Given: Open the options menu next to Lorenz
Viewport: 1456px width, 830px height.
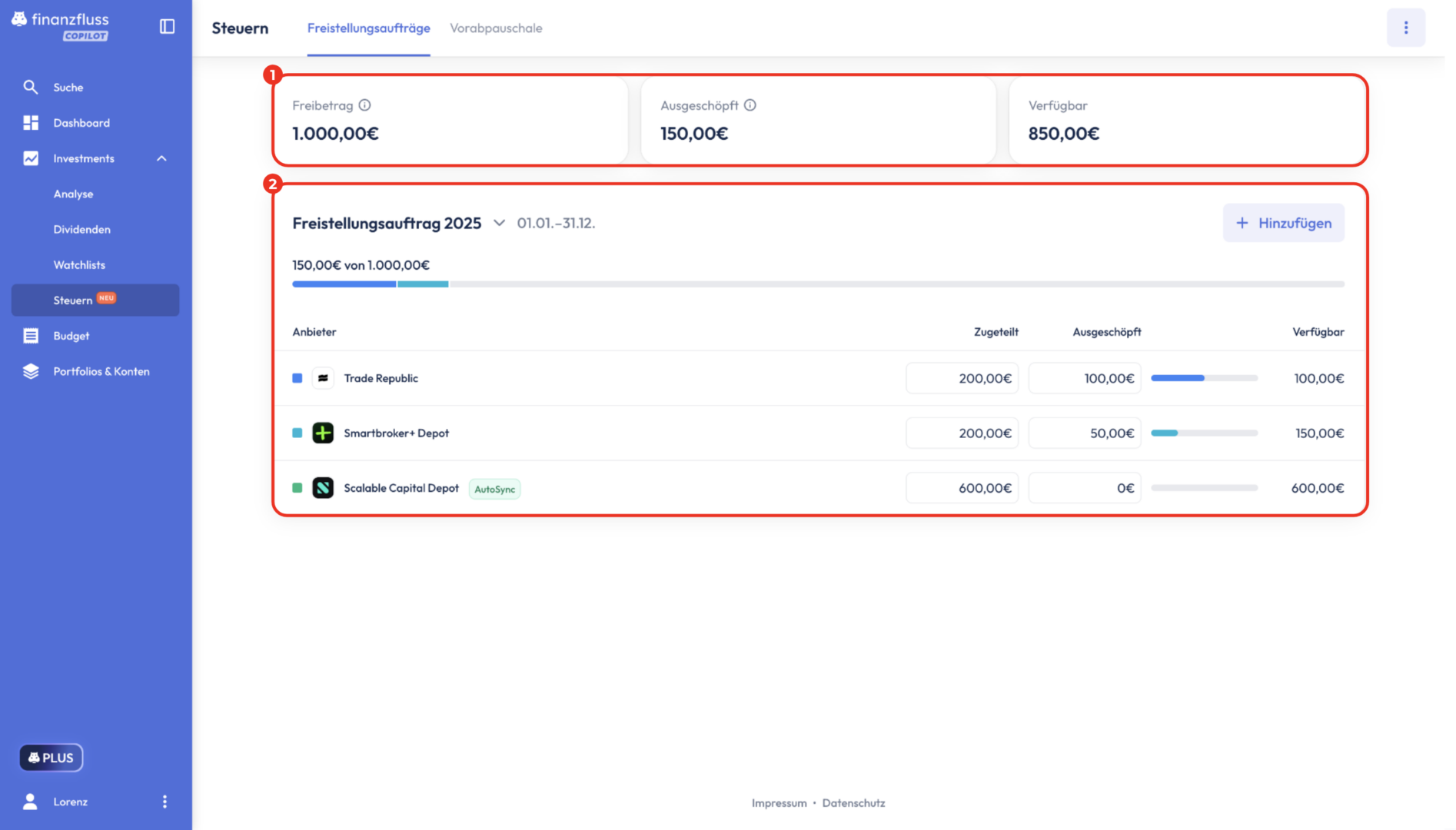Looking at the screenshot, I should tap(165, 802).
